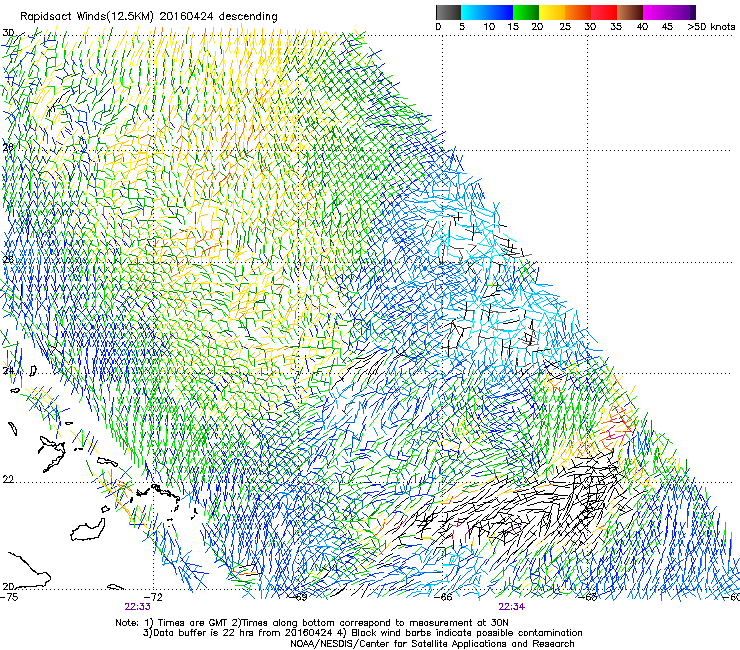
Task: Click the yellow 20–25 knots legend segment
Action: [552, 12]
